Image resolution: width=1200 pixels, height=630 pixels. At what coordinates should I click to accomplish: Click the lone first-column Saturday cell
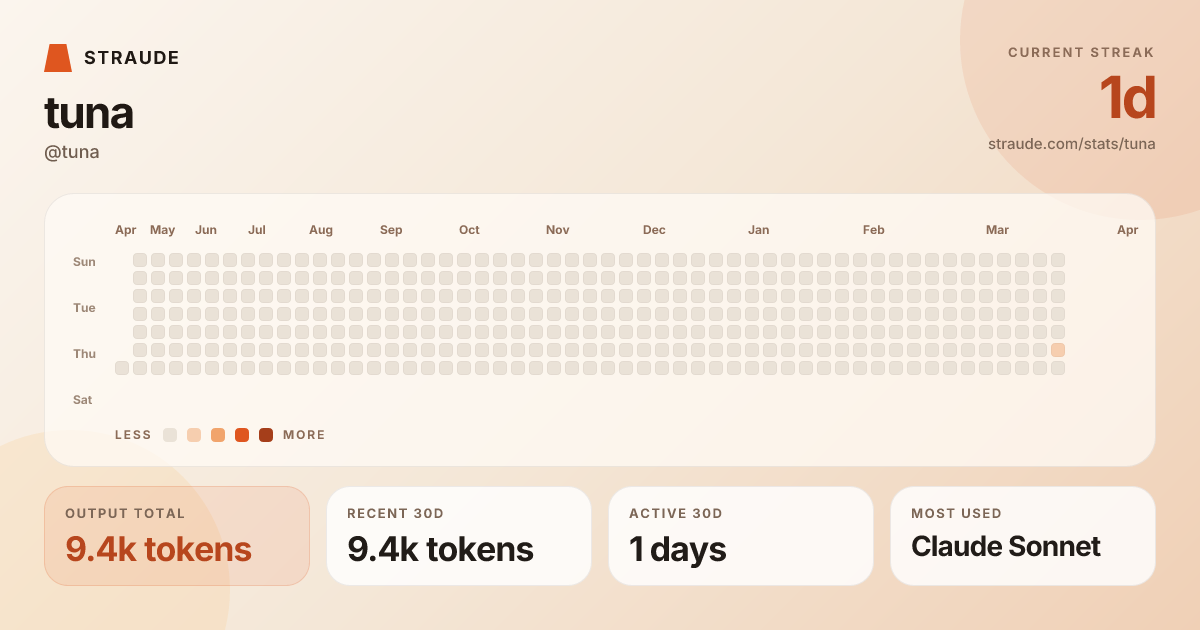122,368
